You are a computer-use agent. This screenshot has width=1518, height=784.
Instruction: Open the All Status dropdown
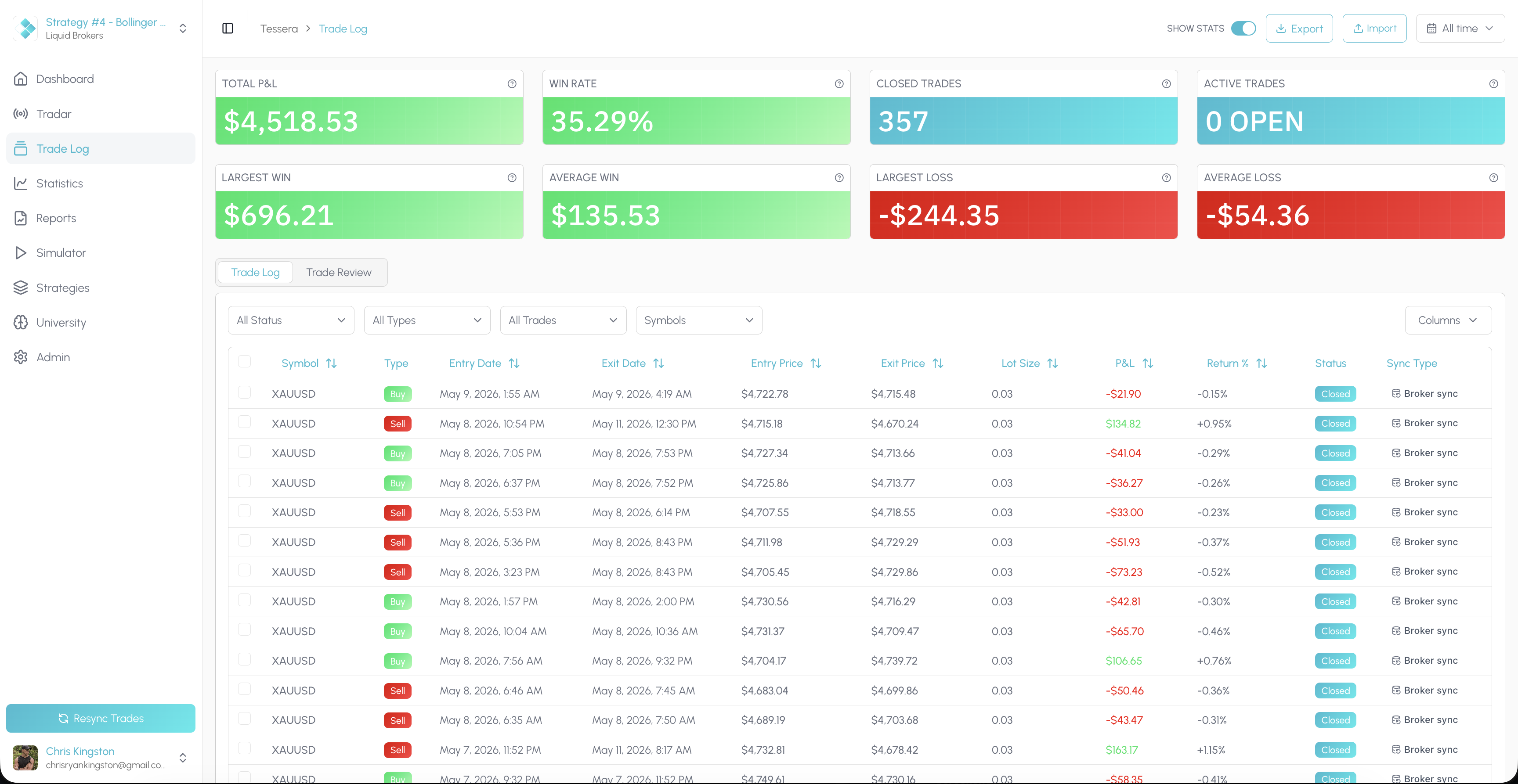(x=291, y=320)
